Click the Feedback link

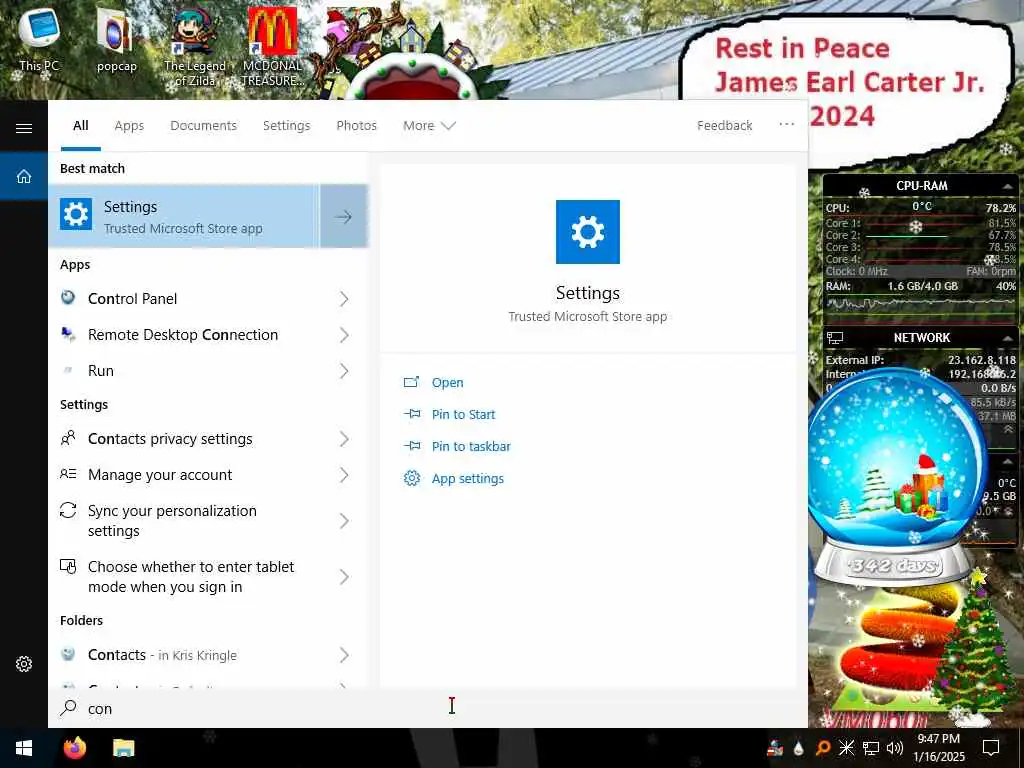coord(724,125)
